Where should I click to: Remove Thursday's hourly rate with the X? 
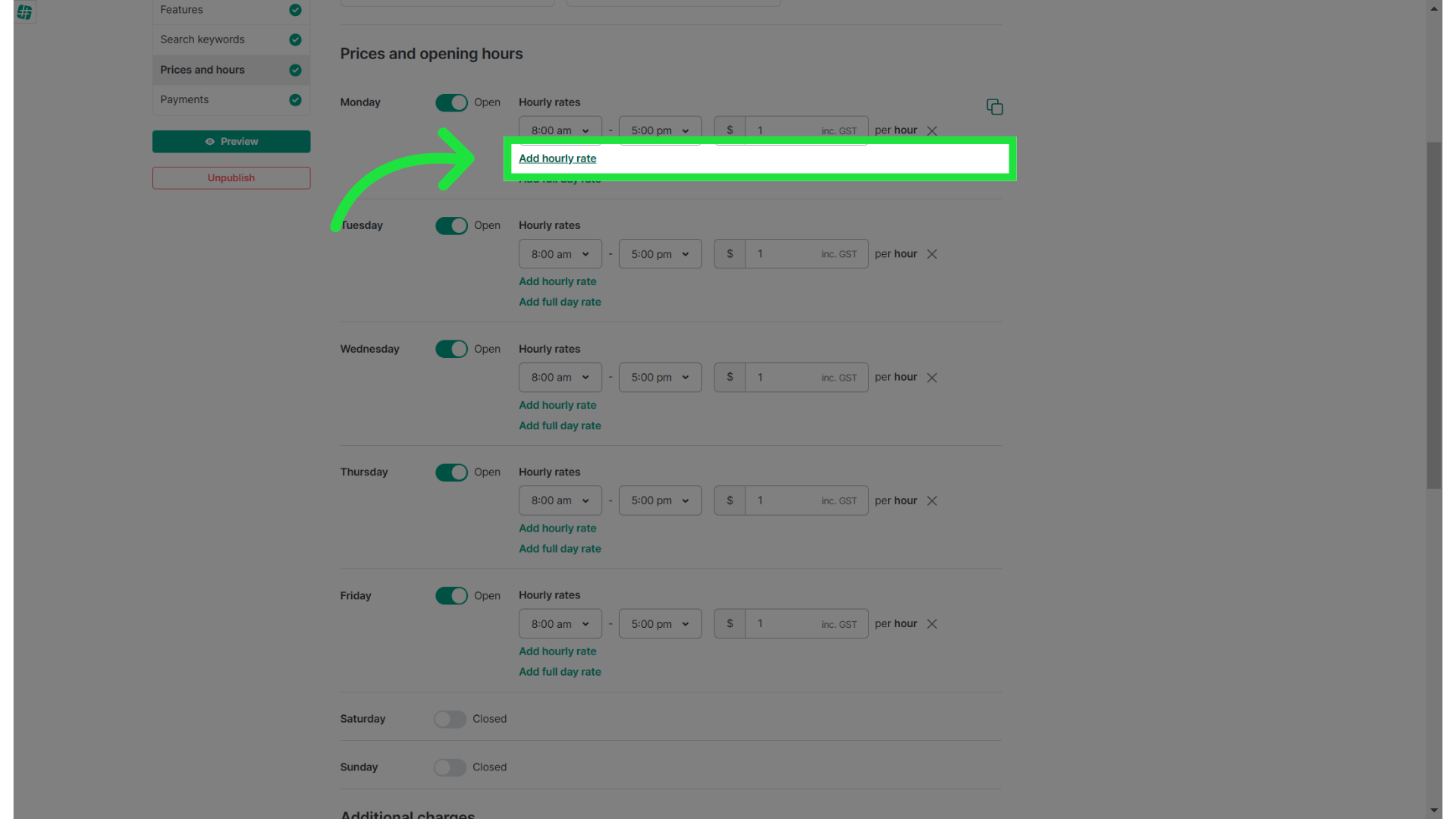(932, 500)
